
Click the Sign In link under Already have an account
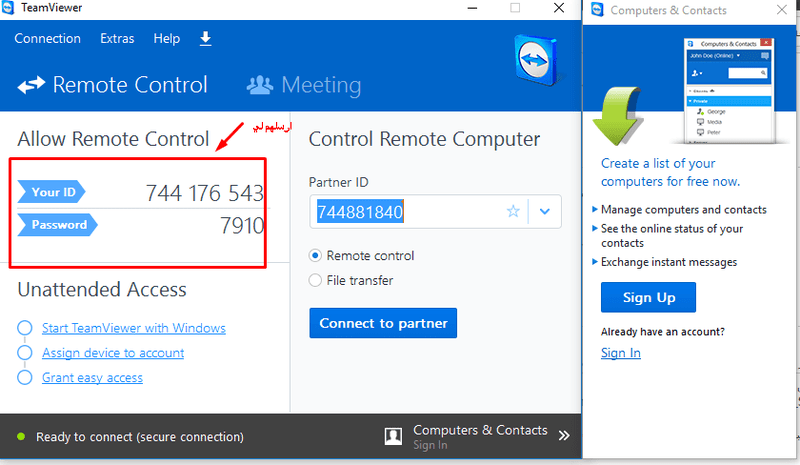(620, 353)
